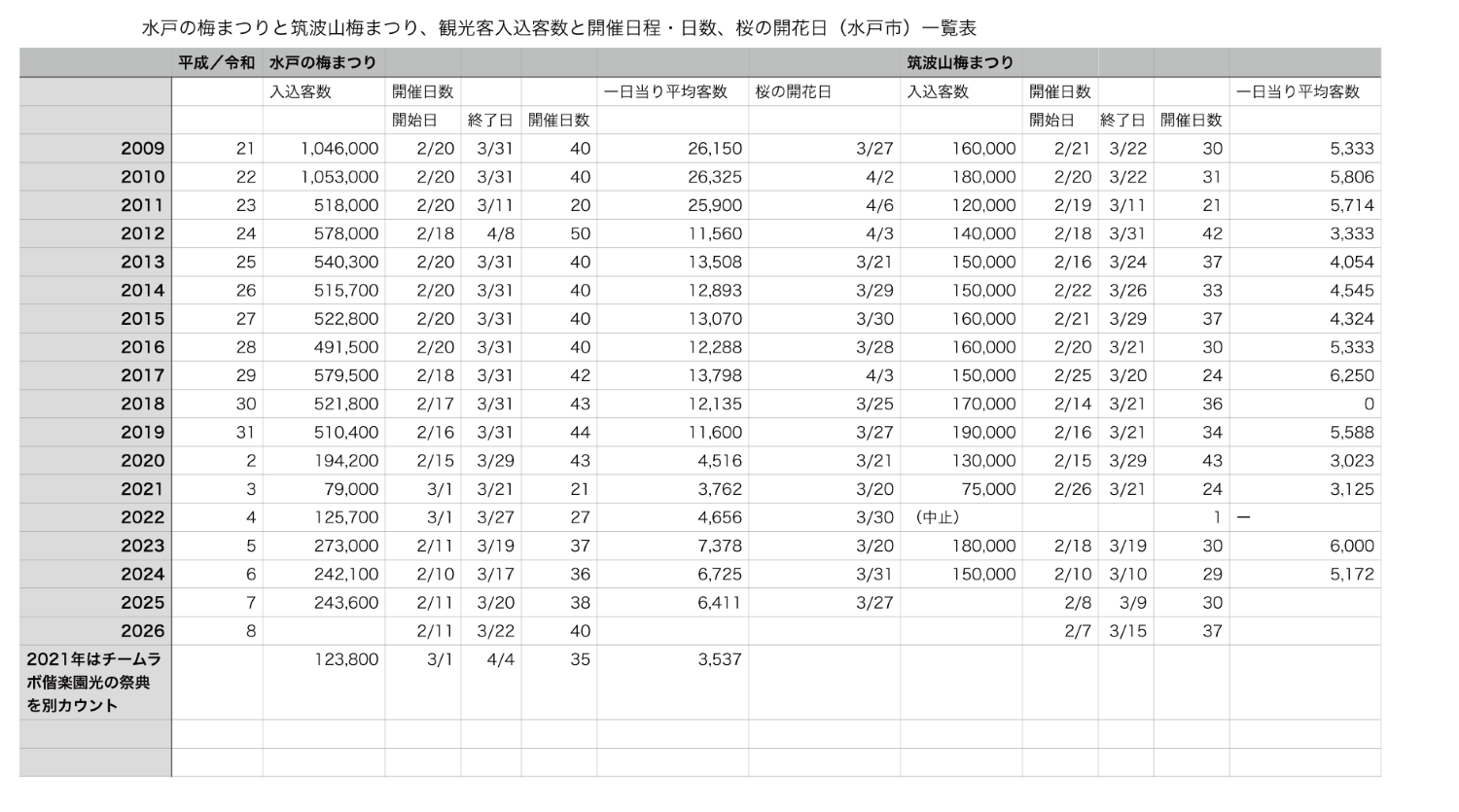Click the table title text above the sheet
This screenshot has width=1459, height=812.
(559, 28)
